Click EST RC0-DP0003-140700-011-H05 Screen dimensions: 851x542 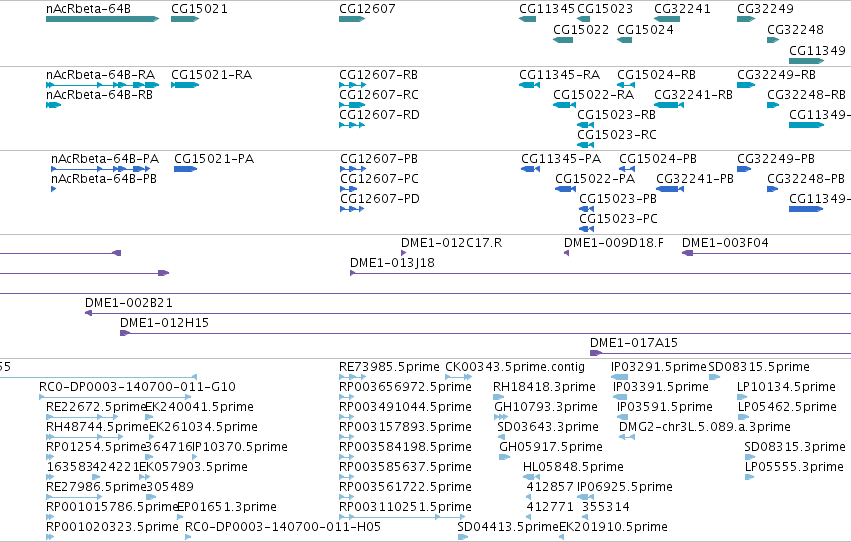[x=283, y=527]
